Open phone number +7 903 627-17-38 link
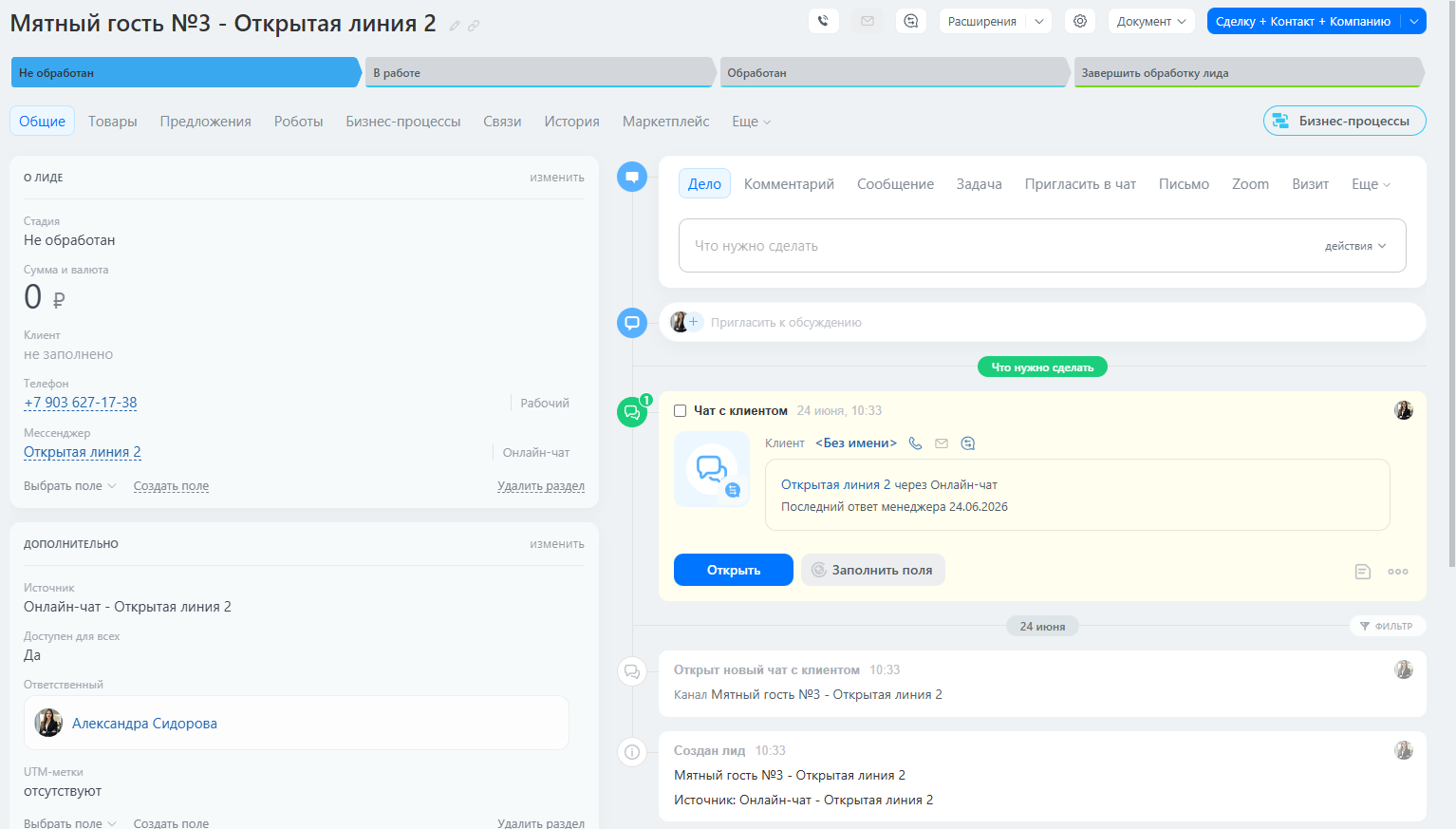This screenshot has width=1456, height=829. click(81, 403)
